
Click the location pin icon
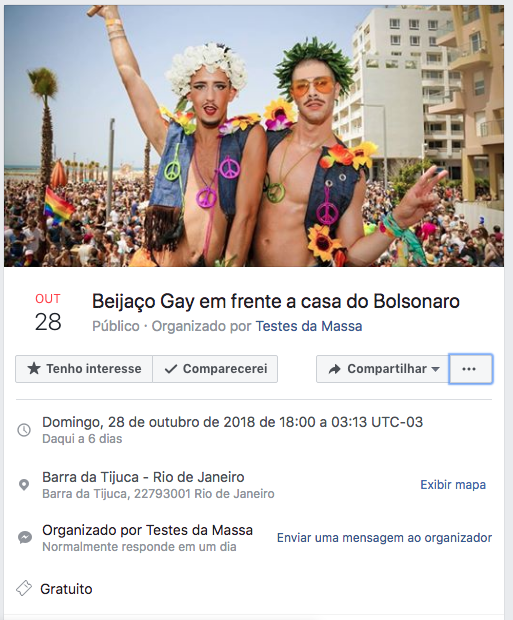(x=24, y=485)
